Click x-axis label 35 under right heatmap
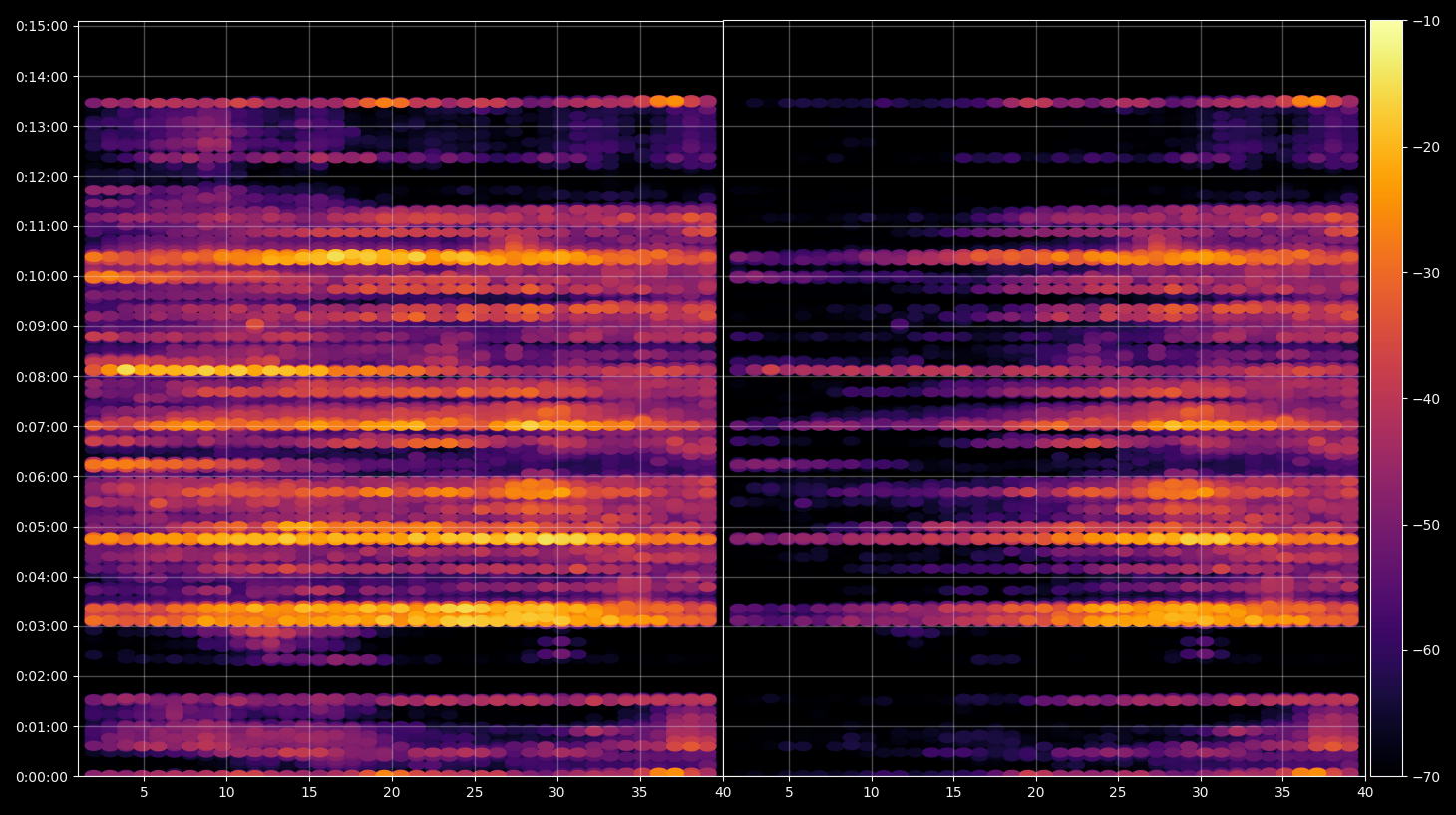The height and width of the screenshot is (815, 1456). click(x=1282, y=793)
